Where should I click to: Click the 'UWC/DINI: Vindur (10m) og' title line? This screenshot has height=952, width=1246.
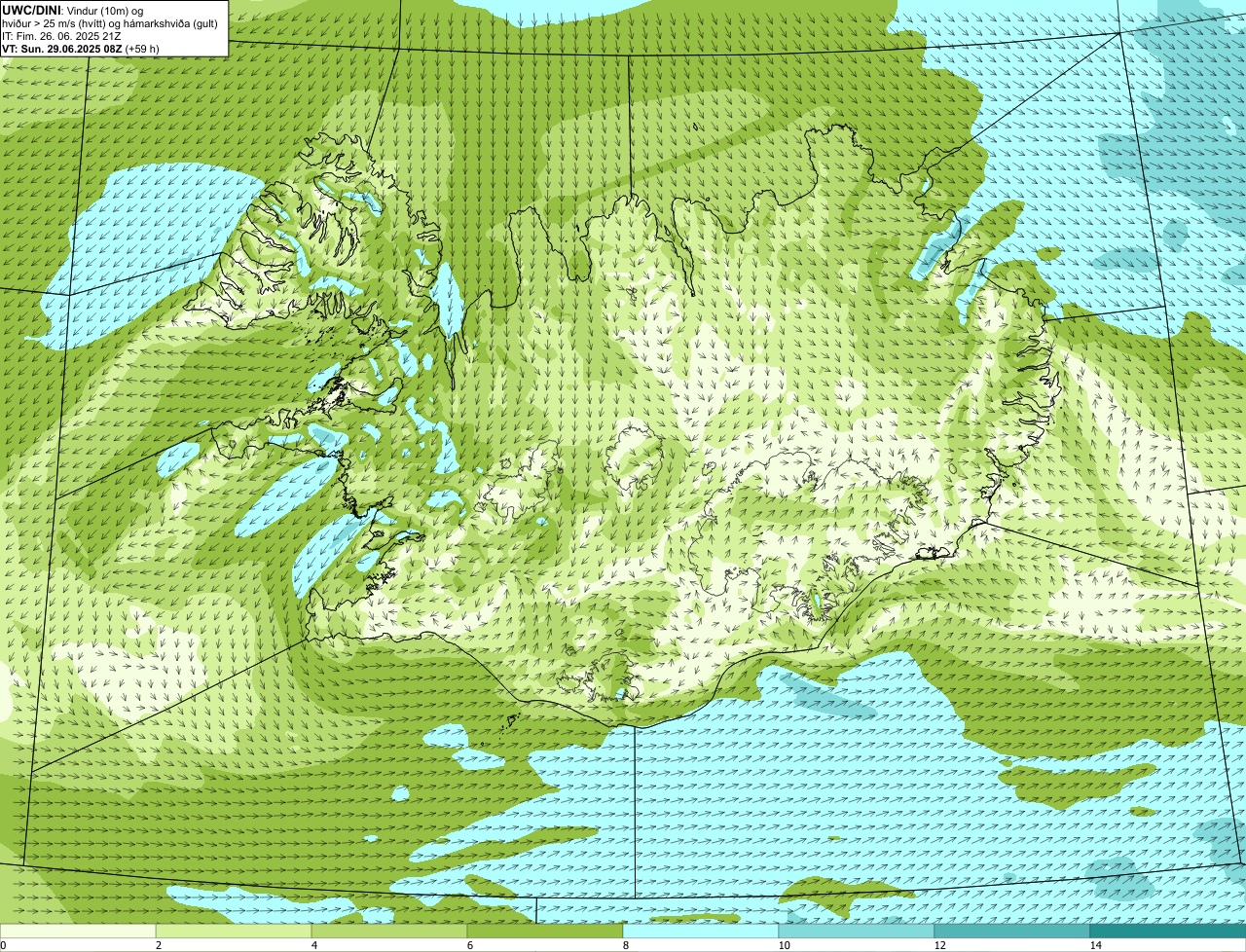click(x=73, y=10)
